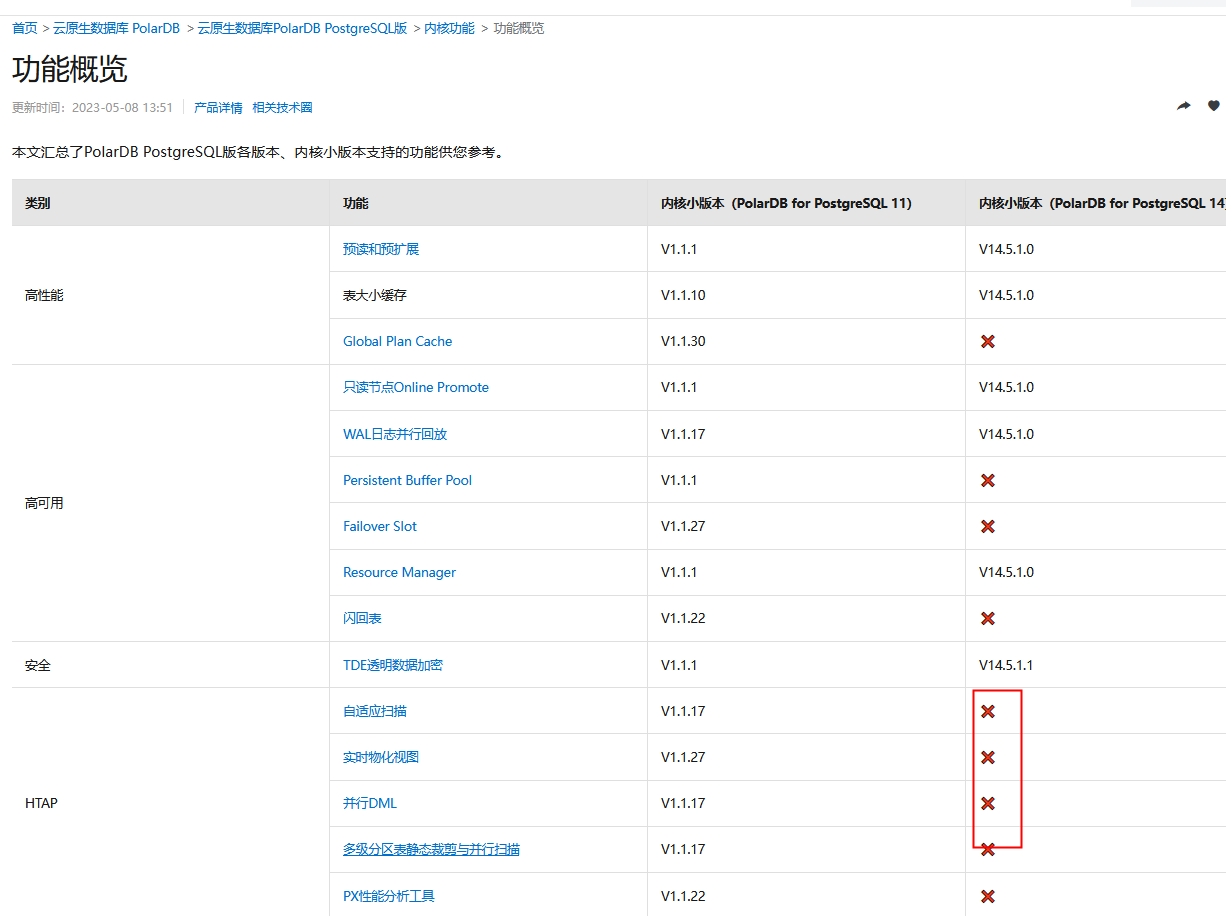This screenshot has height=916, width=1226.
Task: Click the share arrow icon
Action: tap(1184, 106)
